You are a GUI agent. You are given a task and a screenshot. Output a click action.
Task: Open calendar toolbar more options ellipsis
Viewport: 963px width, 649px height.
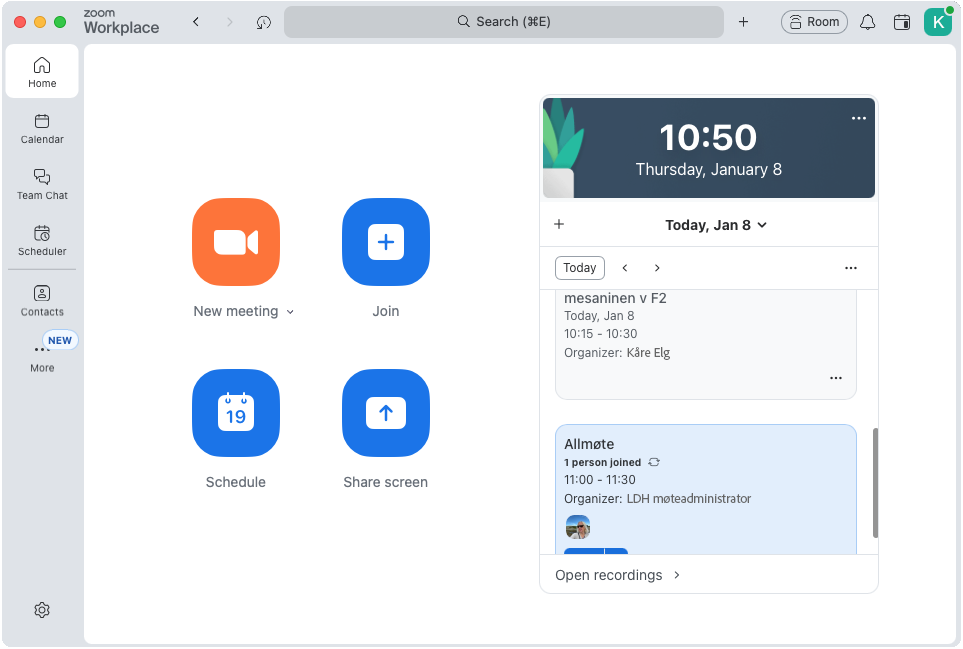pos(851,268)
